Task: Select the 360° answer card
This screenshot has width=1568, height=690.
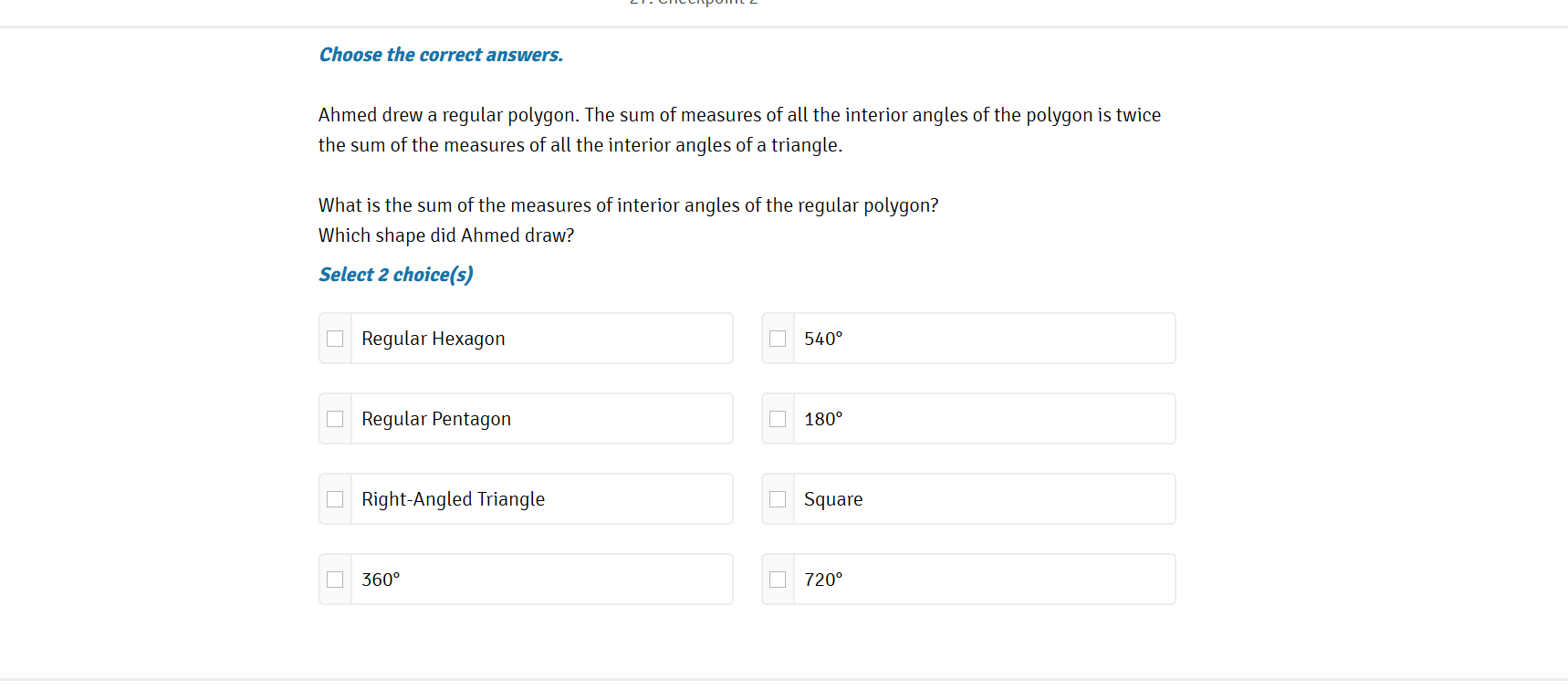Action: pyautogui.click(x=525, y=579)
